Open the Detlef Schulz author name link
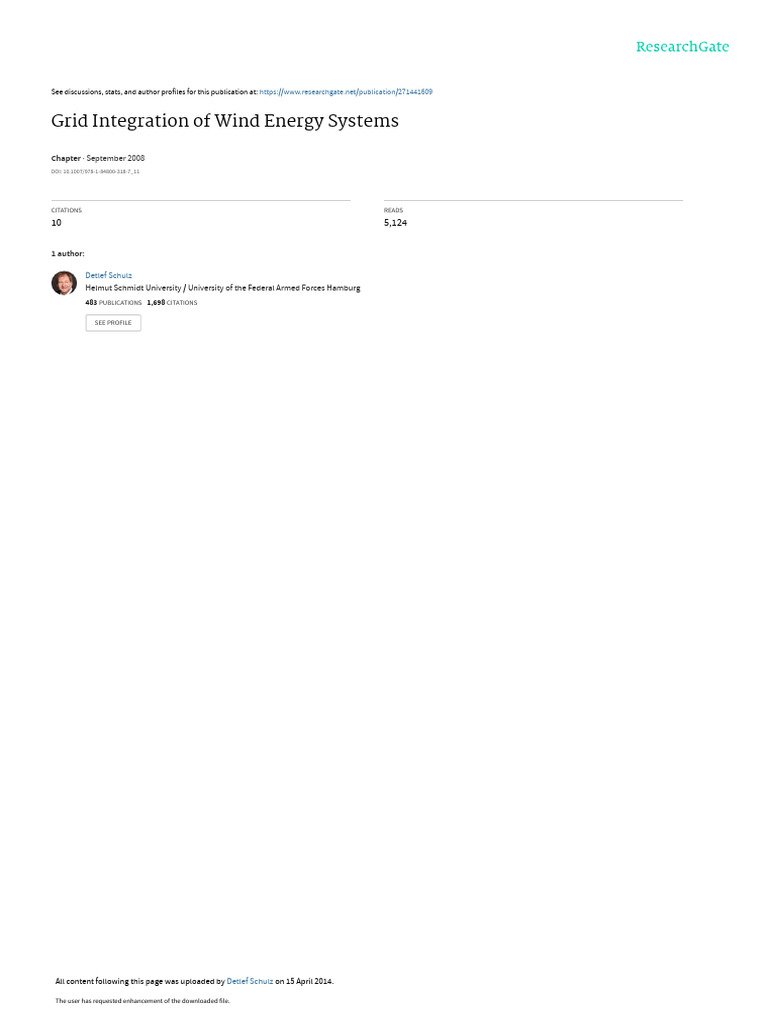Viewport: 768px width, 1024px height. pyautogui.click(x=108, y=276)
